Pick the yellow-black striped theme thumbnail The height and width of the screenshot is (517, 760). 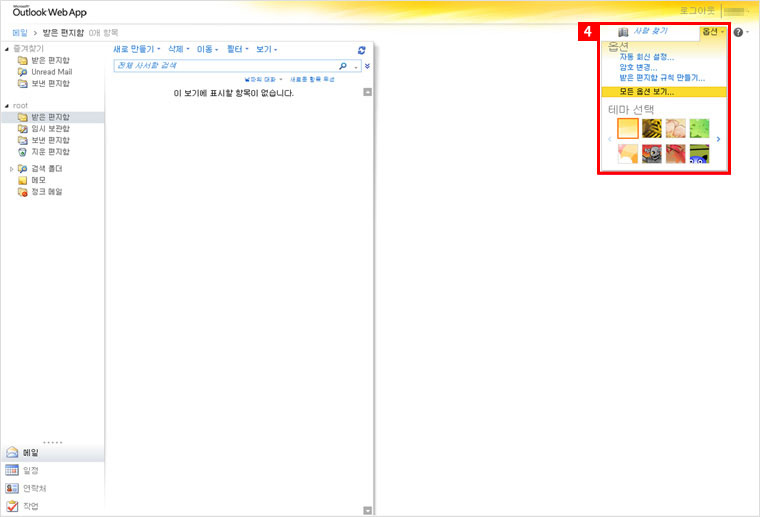tap(652, 128)
